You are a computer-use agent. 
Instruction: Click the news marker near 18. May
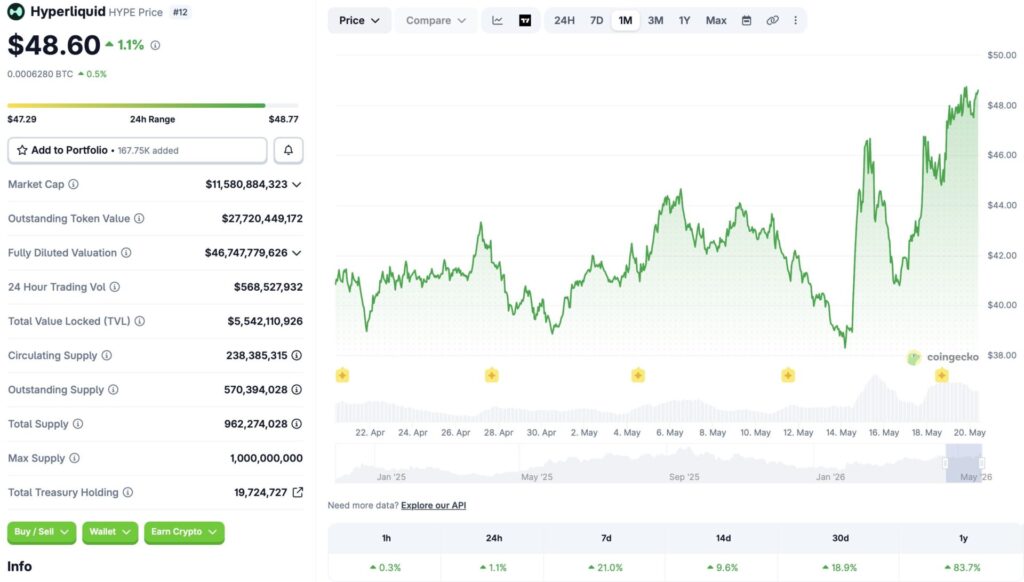[941, 376]
